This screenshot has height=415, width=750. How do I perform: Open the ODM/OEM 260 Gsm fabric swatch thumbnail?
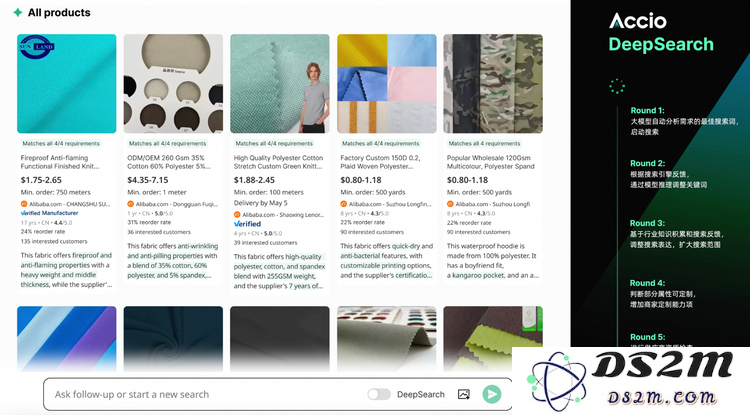click(173, 83)
